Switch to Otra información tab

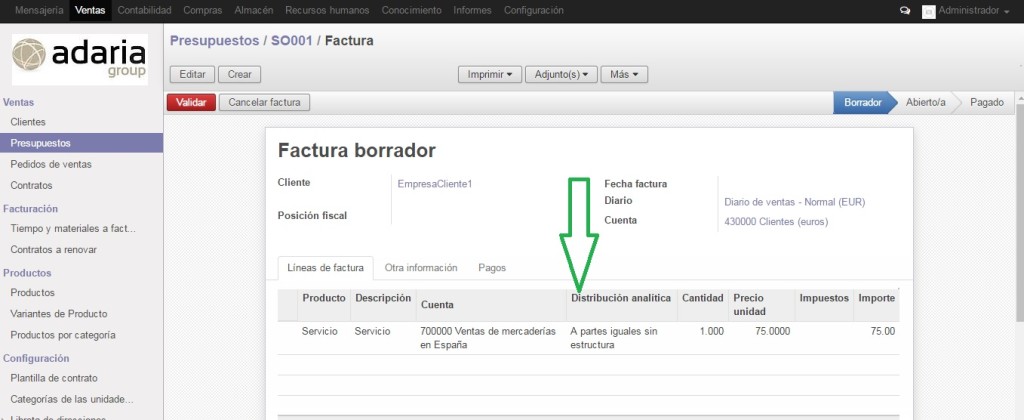(421, 268)
